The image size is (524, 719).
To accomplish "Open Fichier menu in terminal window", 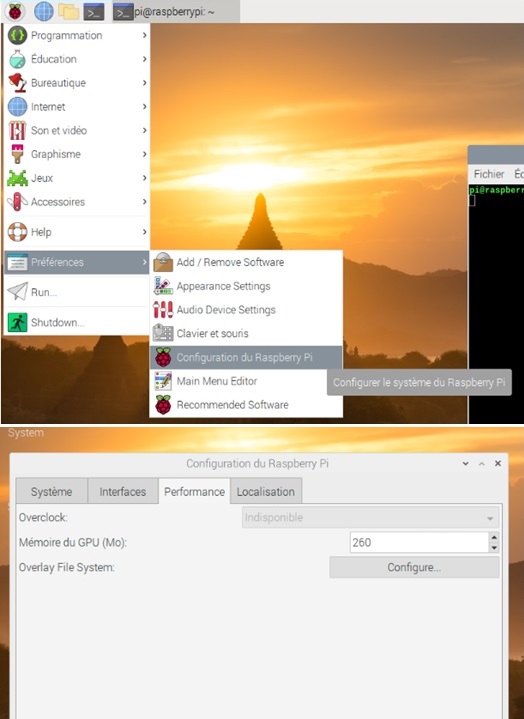I will click(489, 174).
